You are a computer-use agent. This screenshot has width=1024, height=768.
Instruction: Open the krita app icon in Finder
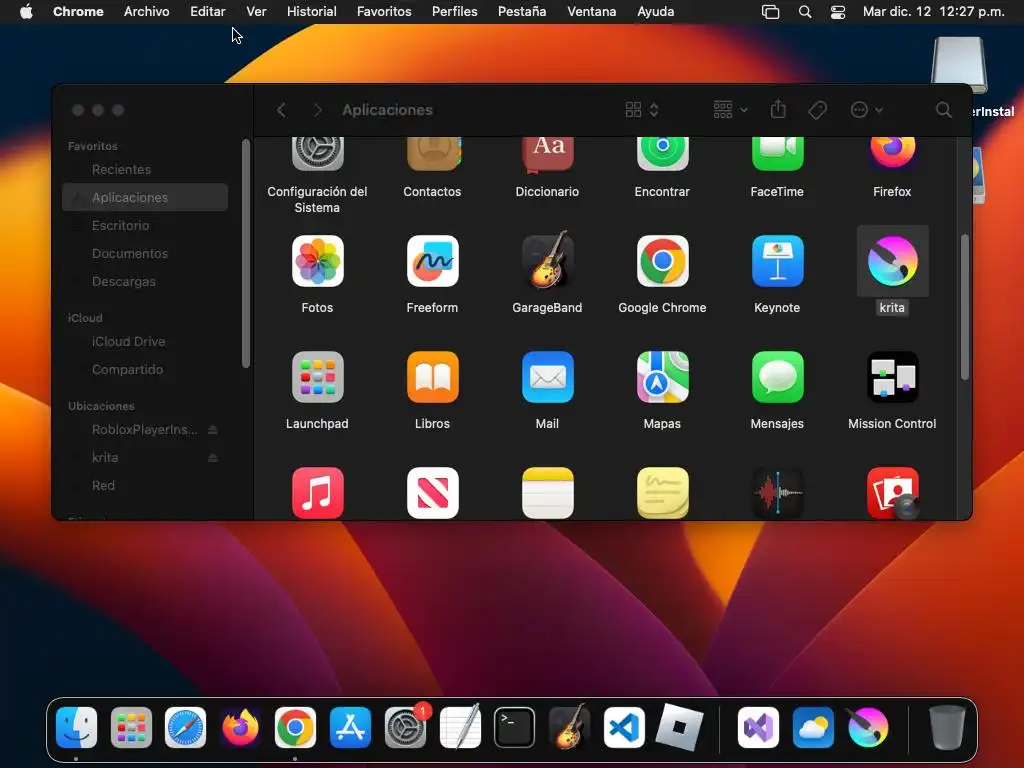coord(892,261)
